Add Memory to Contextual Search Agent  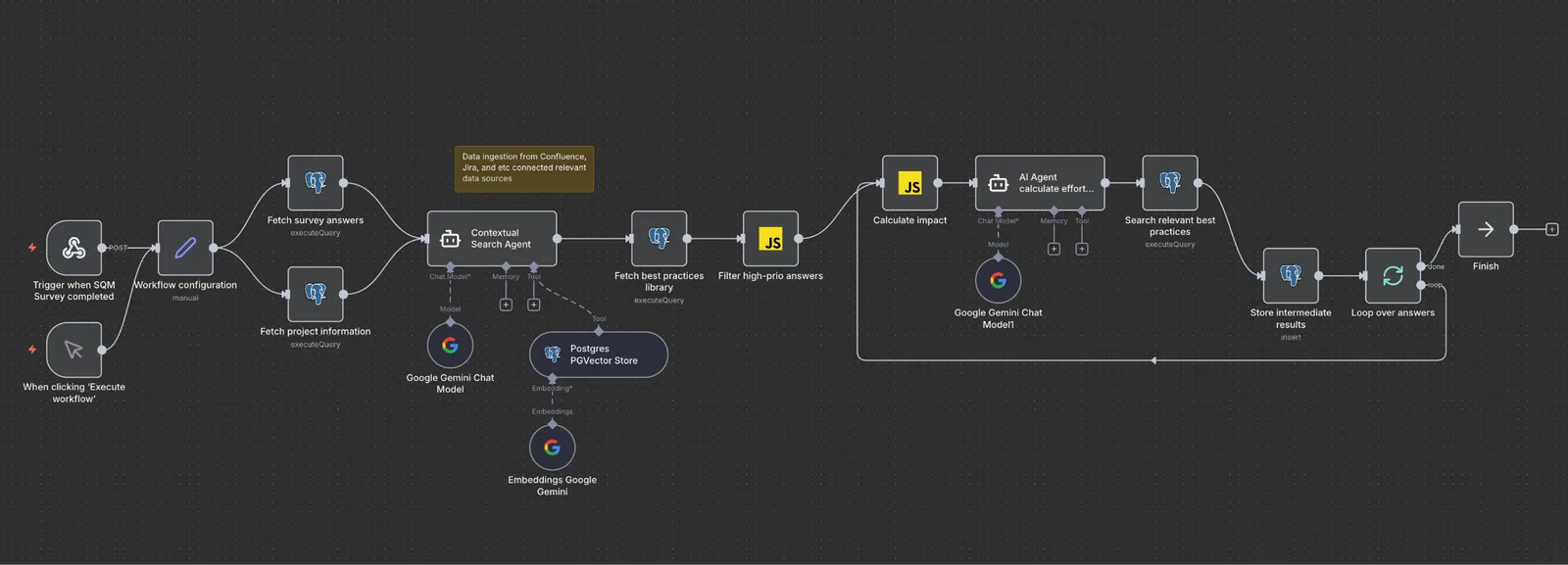pos(506,305)
